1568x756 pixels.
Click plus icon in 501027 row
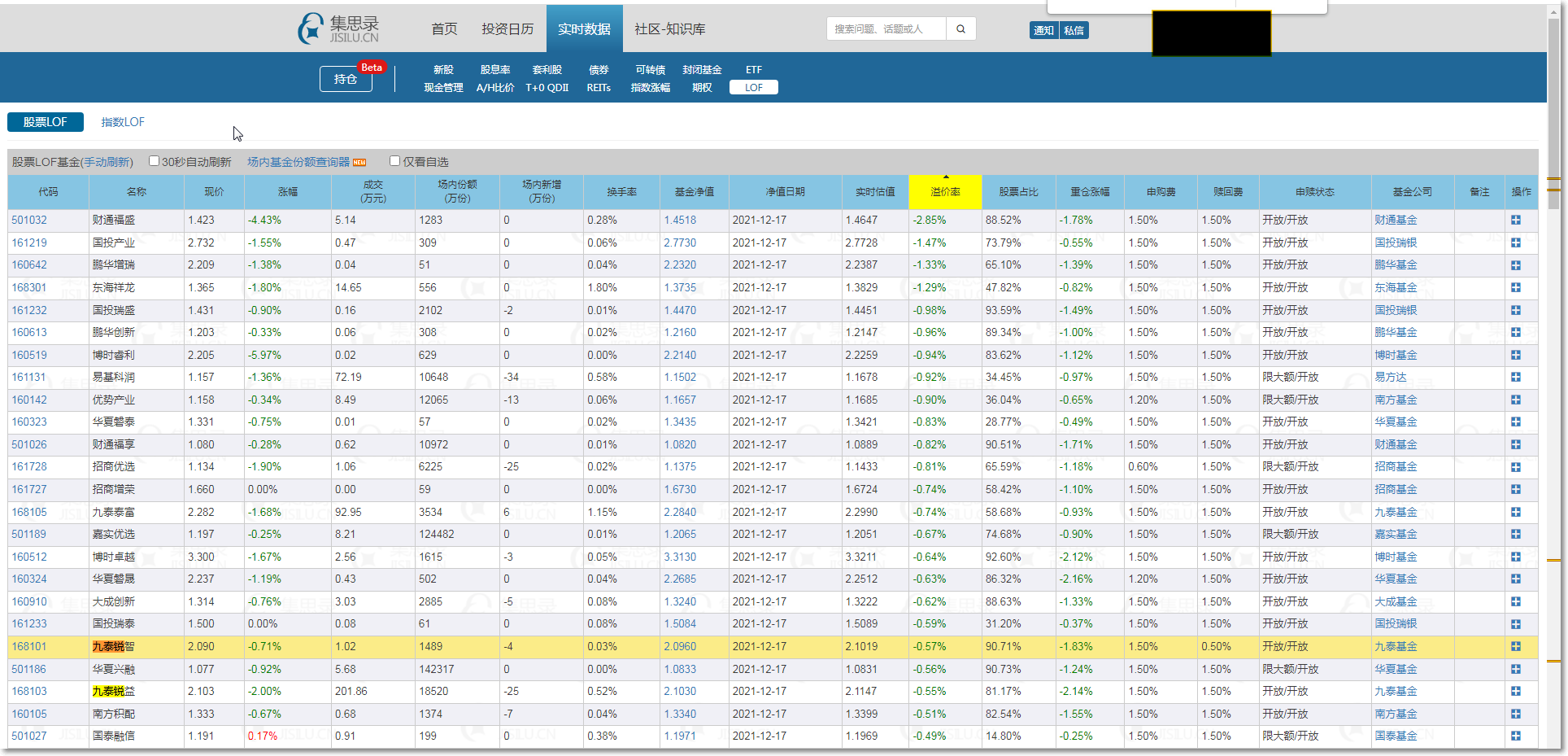click(1516, 736)
